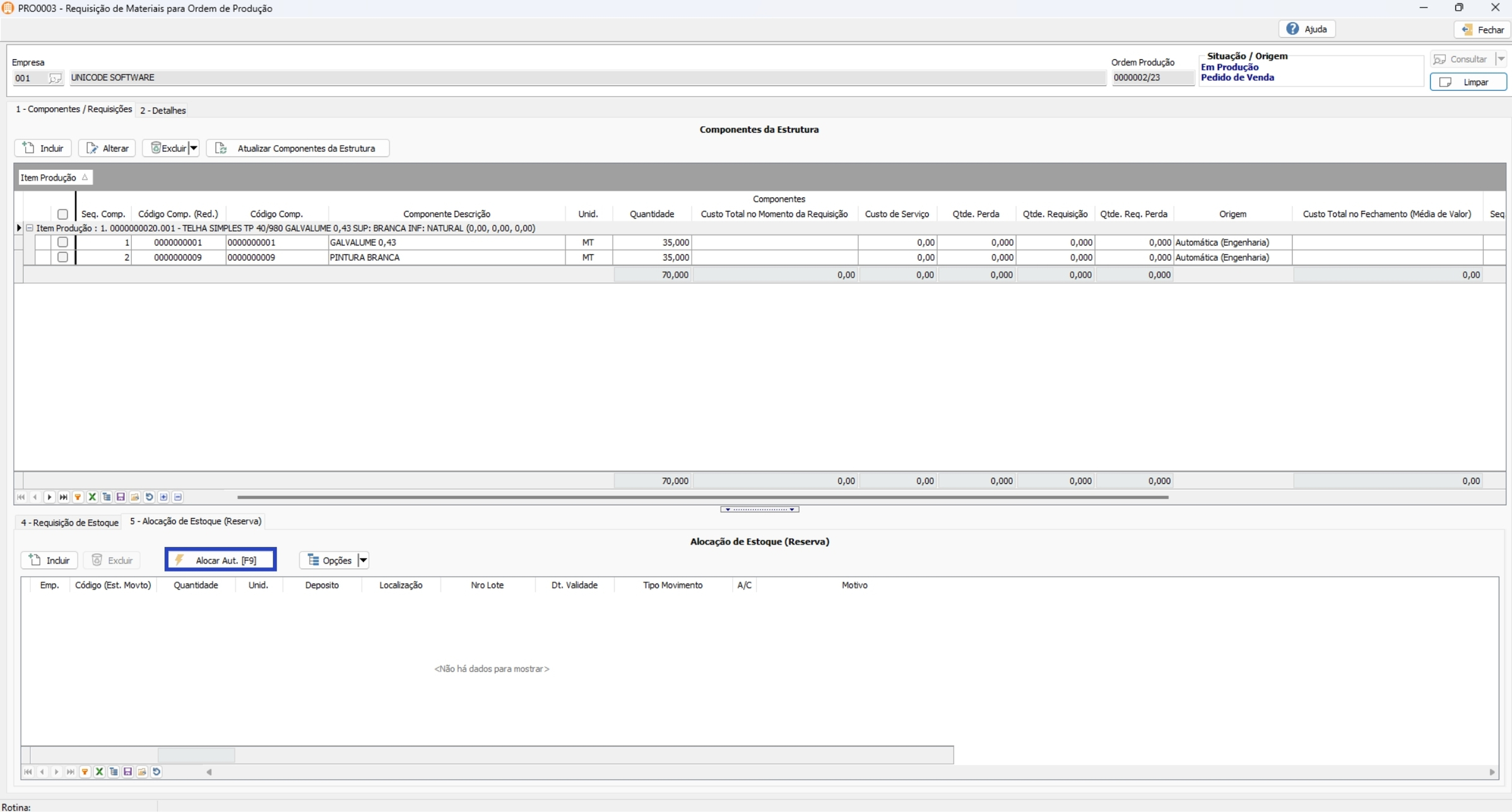This screenshot has width=1512, height=812.
Task: Export components grid to Excel
Action: point(92,497)
